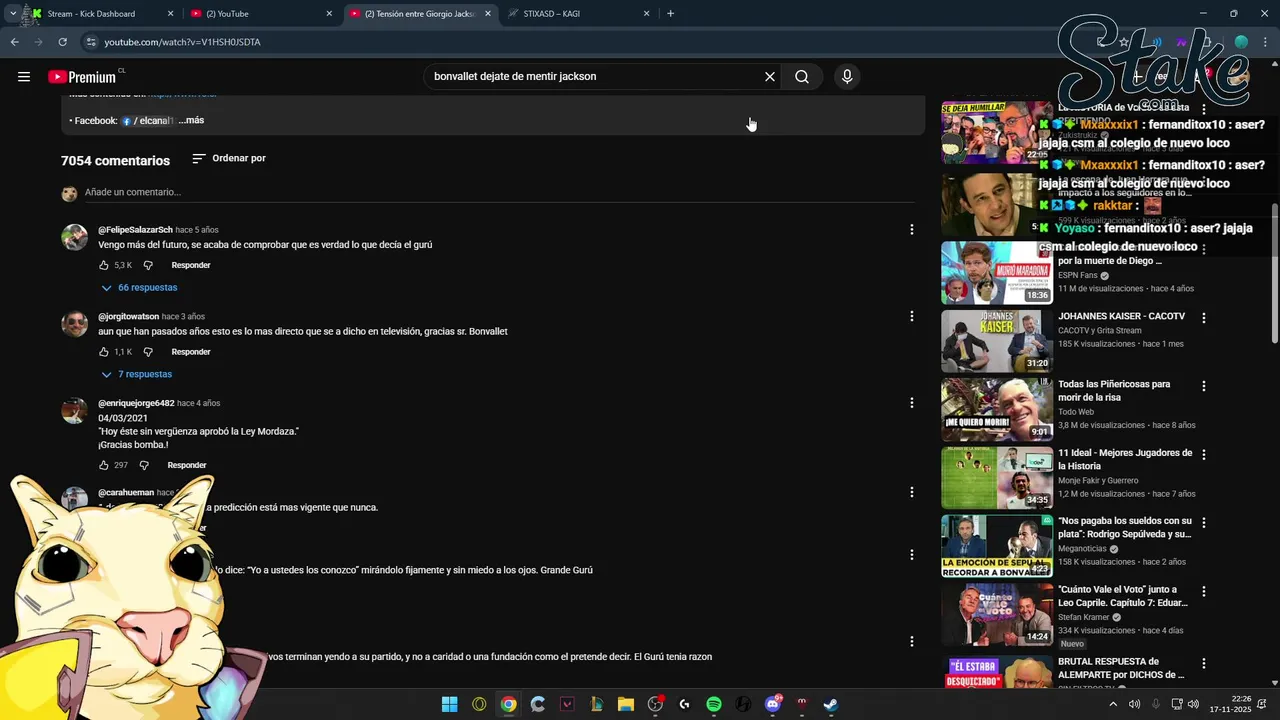The height and width of the screenshot is (720, 1280).
Task: Dislike the comment by @enriquejorge6482
Action: click(144, 465)
